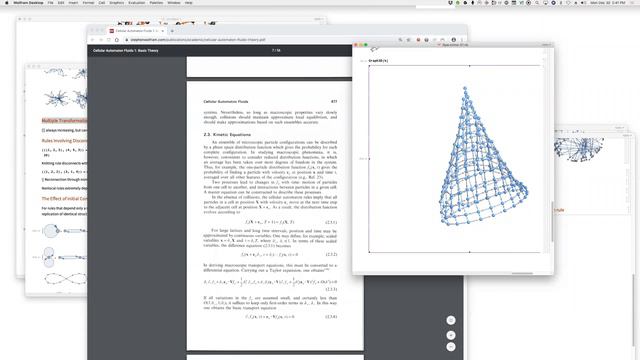Click the orange text in right background notebook
The image size is (640, 360).
pos(559,210)
